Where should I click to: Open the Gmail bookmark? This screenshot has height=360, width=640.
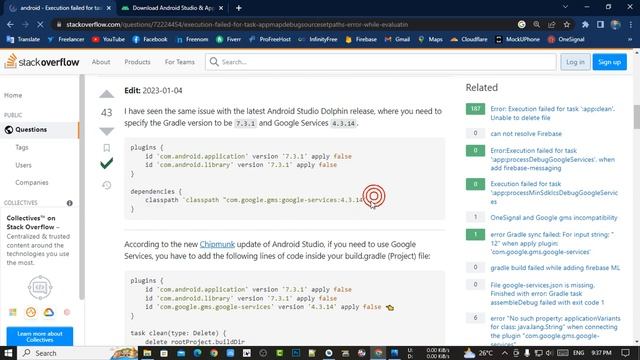pyautogui.click(x=397, y=39)
